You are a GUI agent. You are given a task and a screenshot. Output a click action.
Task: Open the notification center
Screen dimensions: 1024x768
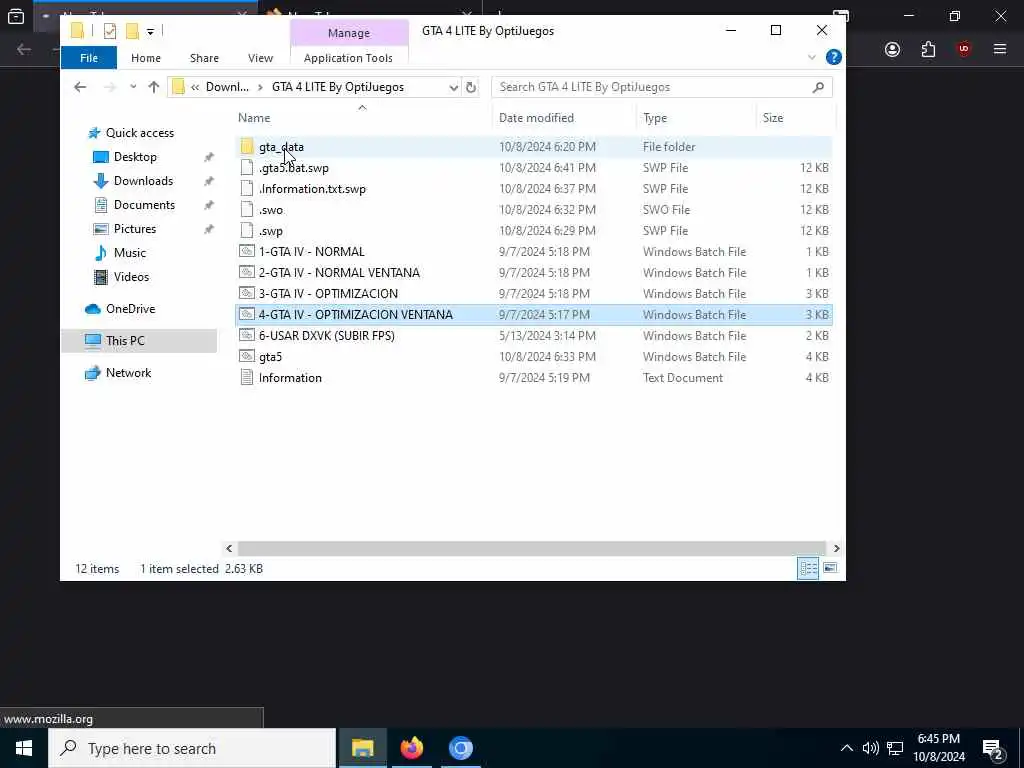(993, 749)
